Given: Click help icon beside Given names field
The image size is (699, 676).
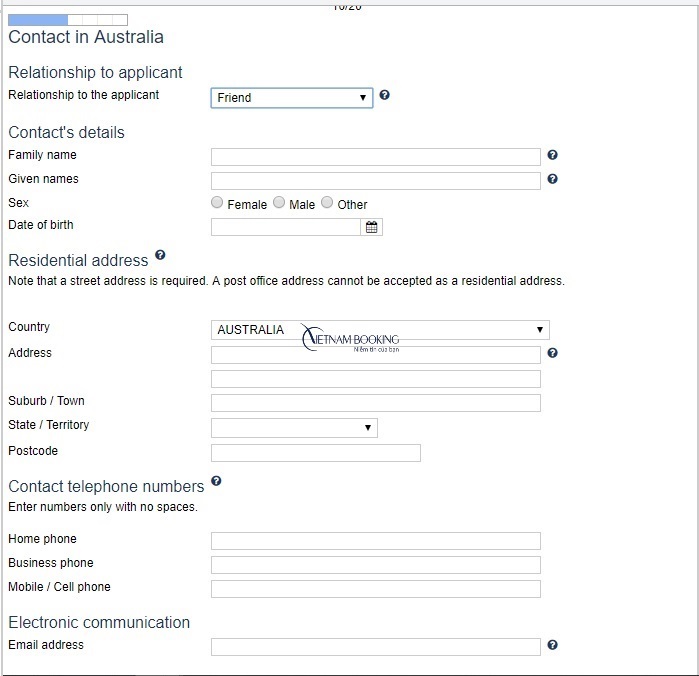Looking at the screenshot, I should point(553,179).
